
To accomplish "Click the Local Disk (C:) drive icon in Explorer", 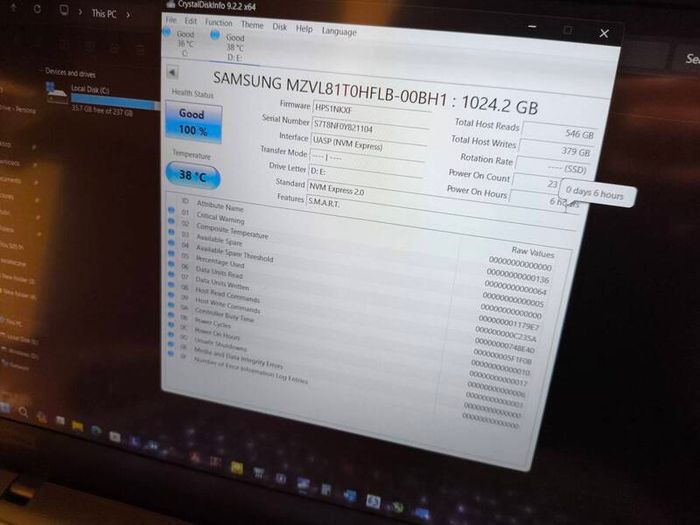I will (56, 92).
